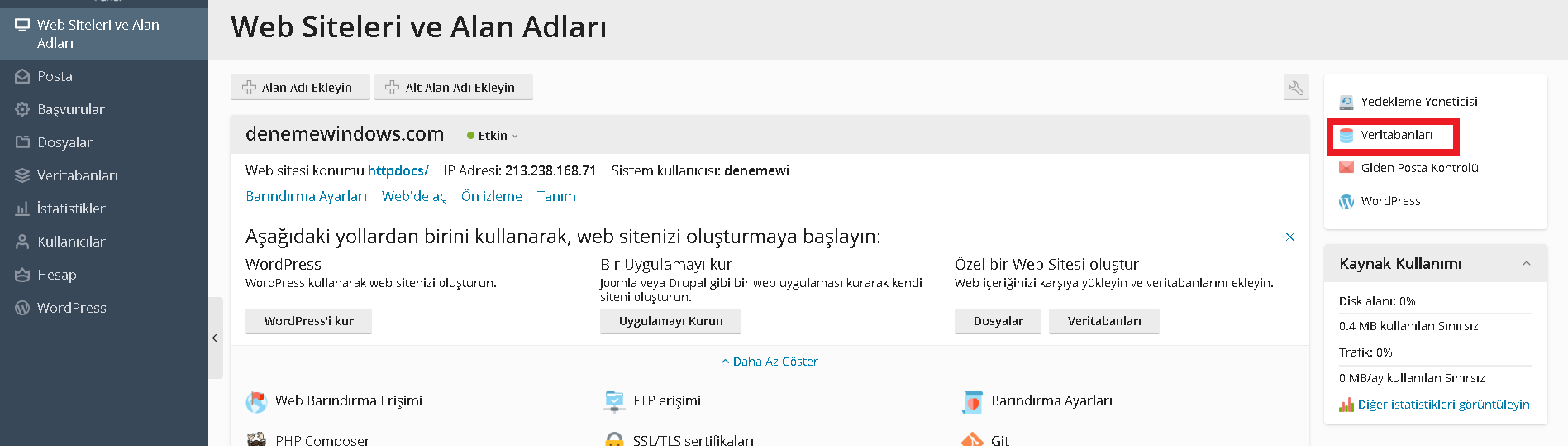Screen dimensions: 1568x446
Task: Click the PHP Composer icon
Action: pos(256,439)
